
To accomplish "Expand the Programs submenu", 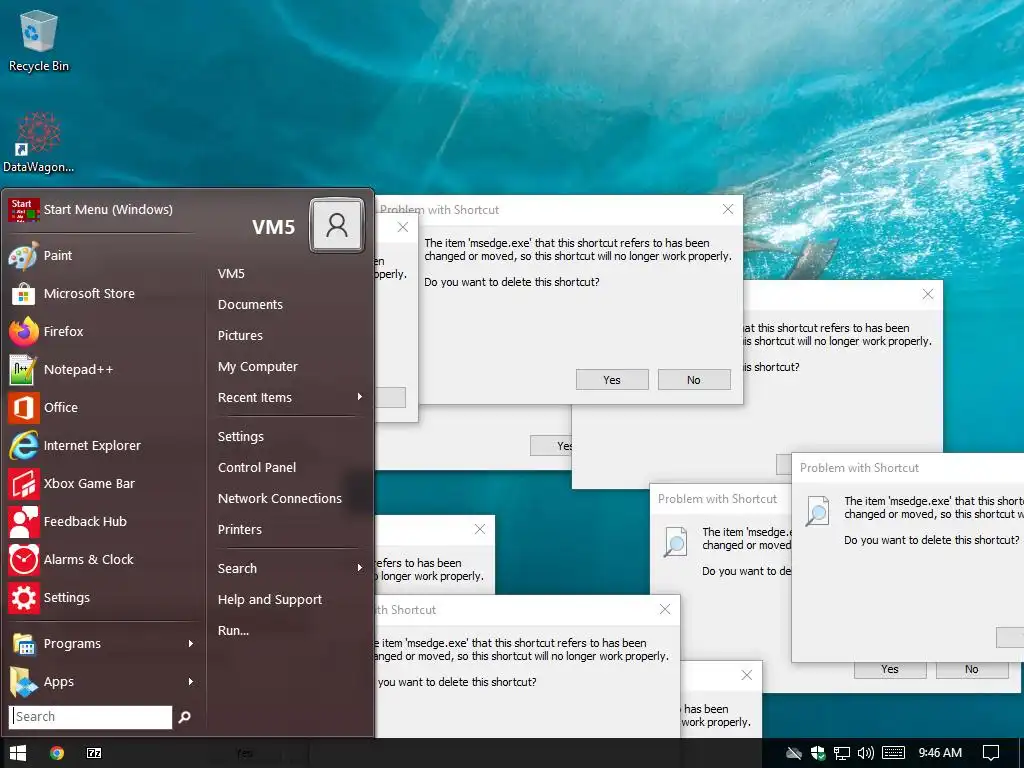I will [x=104, y=644].
